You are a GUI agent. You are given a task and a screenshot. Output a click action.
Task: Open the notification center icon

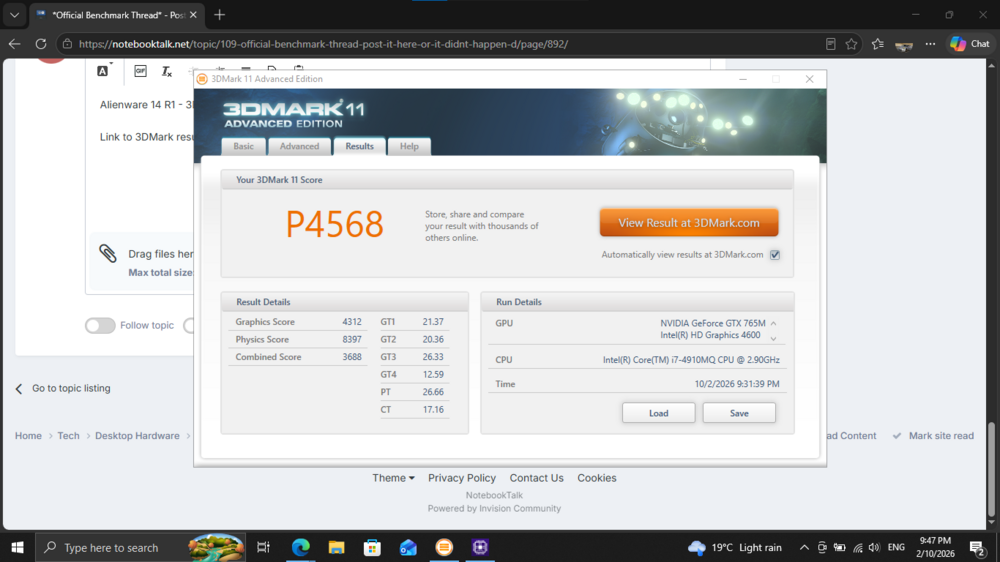click(x=977, y=547)
